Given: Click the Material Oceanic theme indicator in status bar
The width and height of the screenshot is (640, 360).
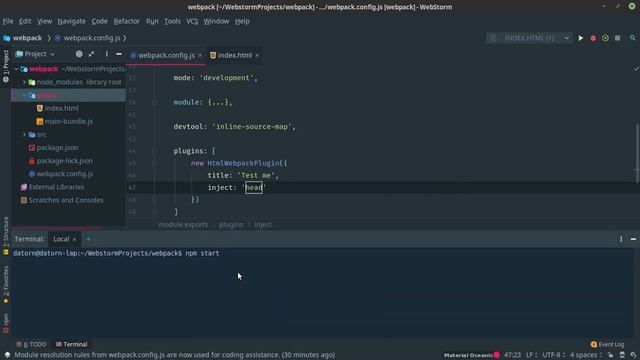Looking at the screenshot, I should (x=471, y=355).
